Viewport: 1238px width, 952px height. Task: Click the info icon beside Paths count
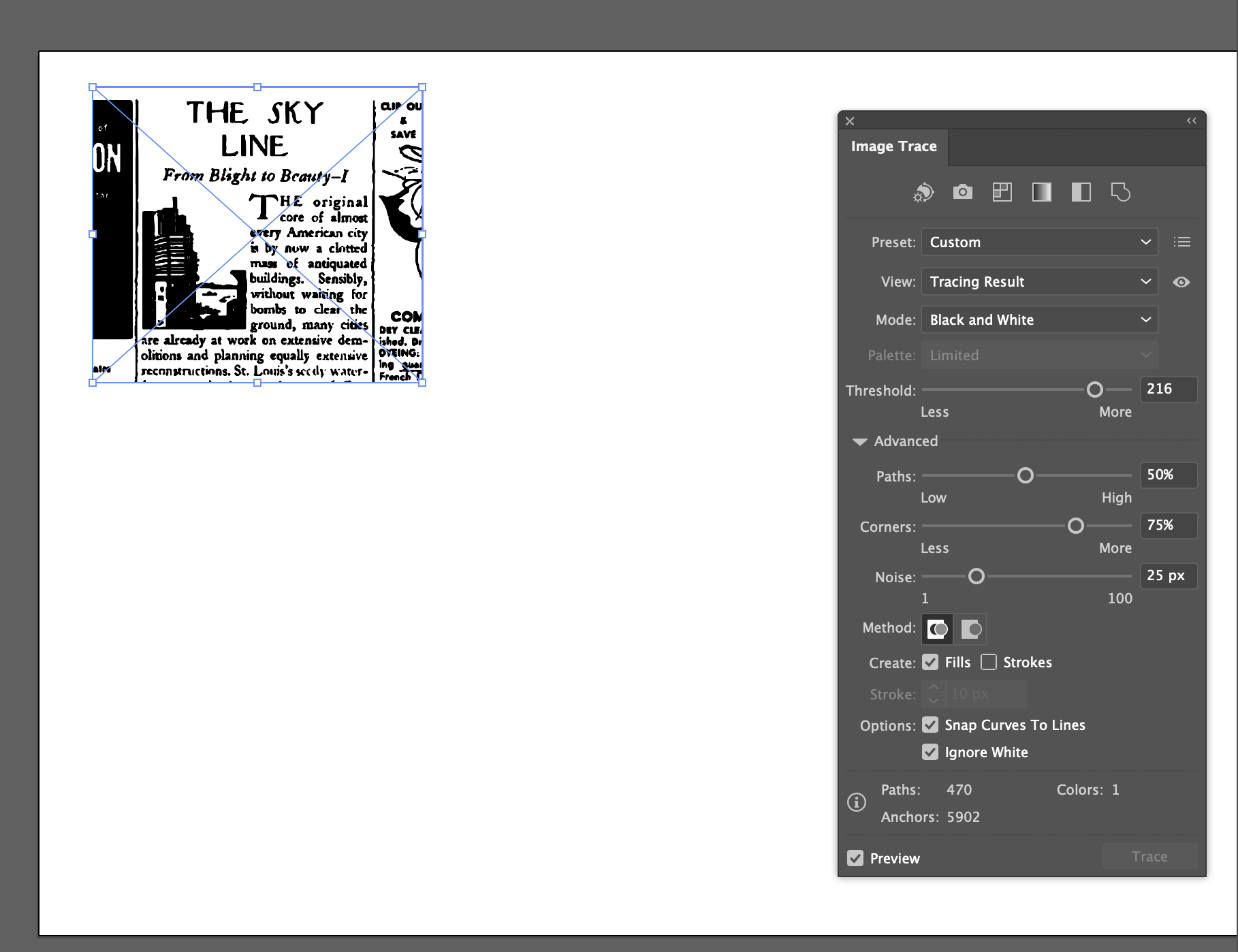click(x=857, y=802)
